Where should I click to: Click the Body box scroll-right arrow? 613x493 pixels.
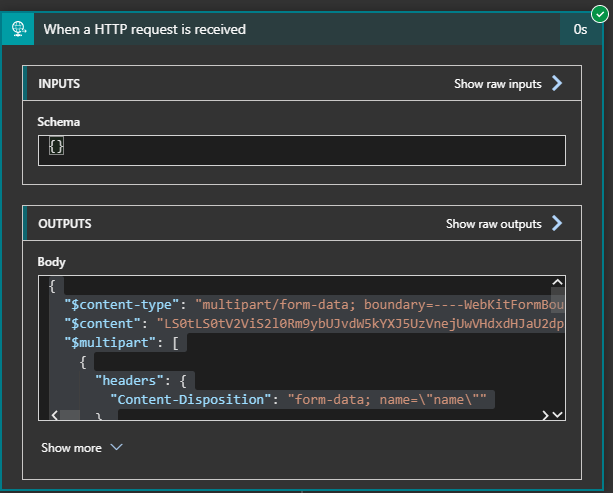coord(545,415)
